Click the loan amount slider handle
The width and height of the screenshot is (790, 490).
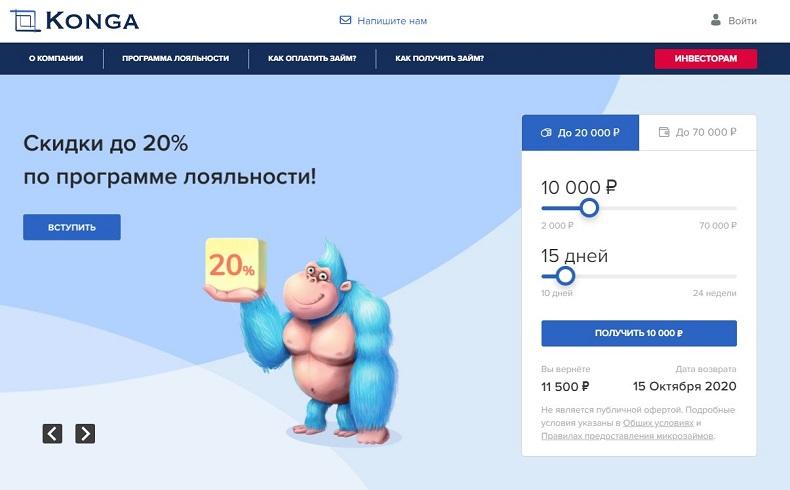(x=589, y=207)
